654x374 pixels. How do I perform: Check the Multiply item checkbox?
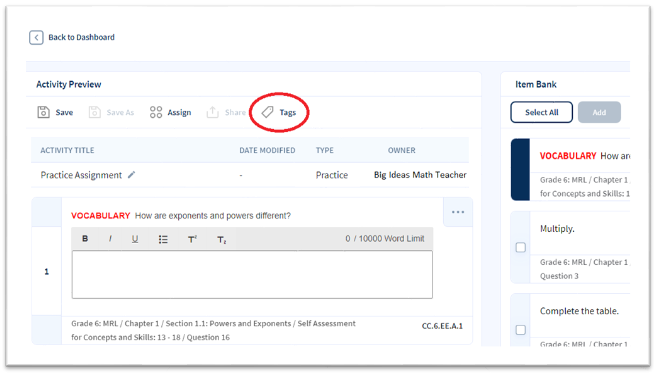coord(521,247)
